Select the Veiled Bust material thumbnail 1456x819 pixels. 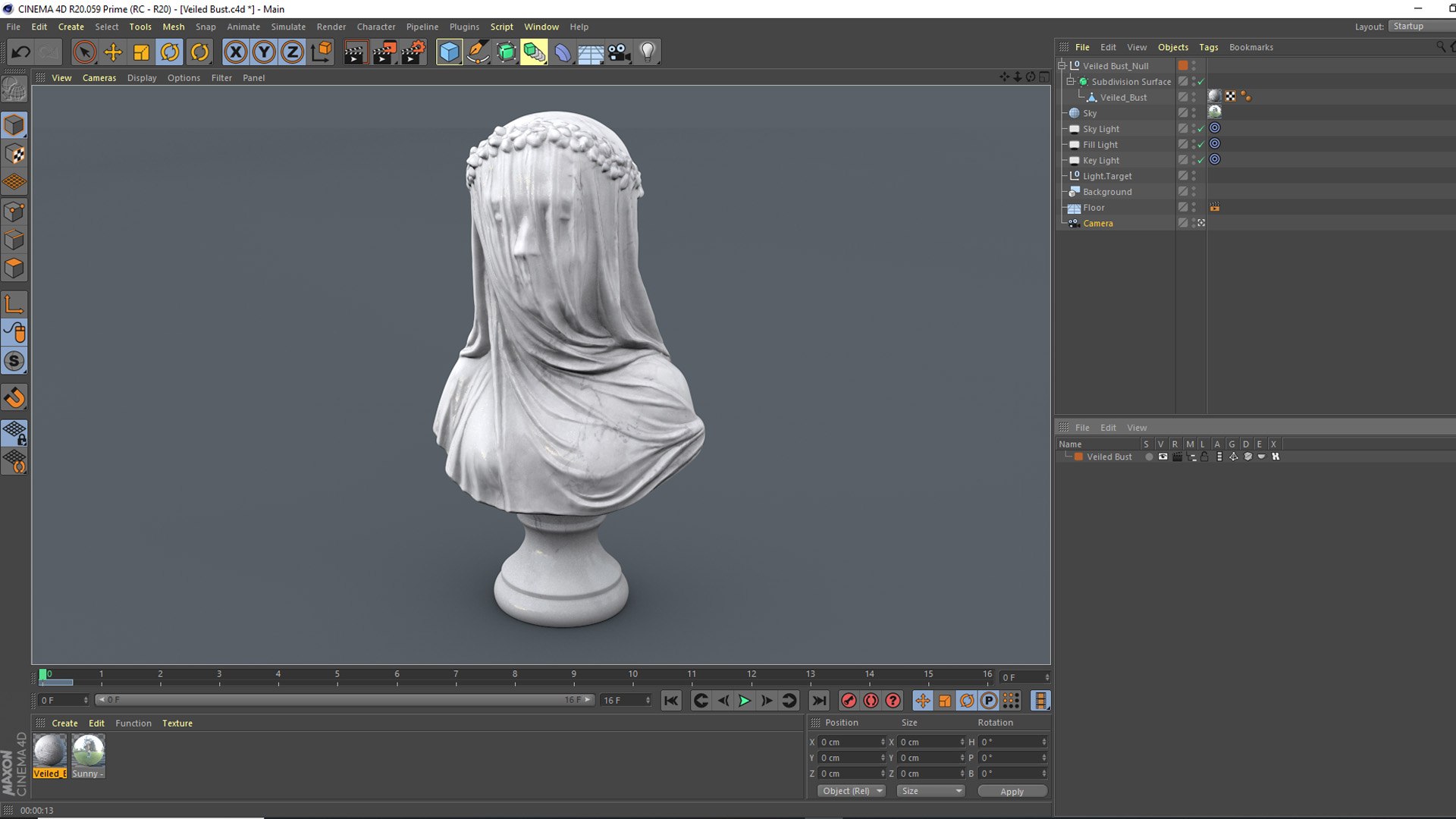50,751
